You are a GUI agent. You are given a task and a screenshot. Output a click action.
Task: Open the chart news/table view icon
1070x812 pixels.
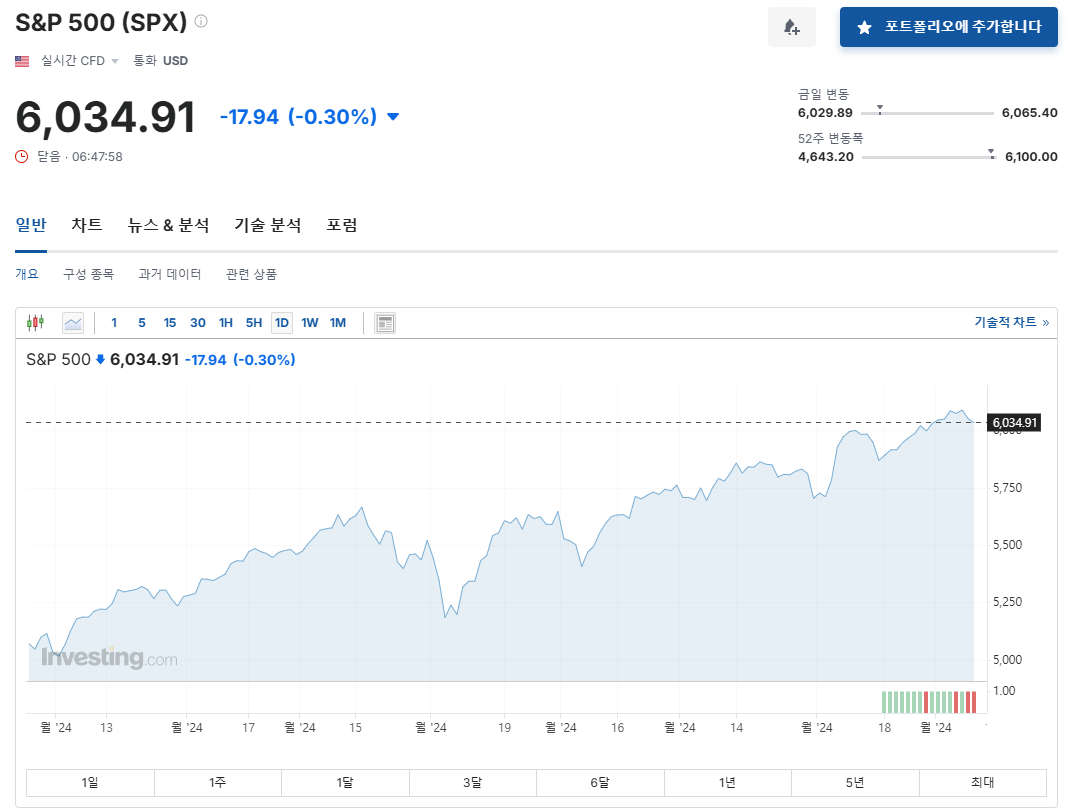point(385,323)
